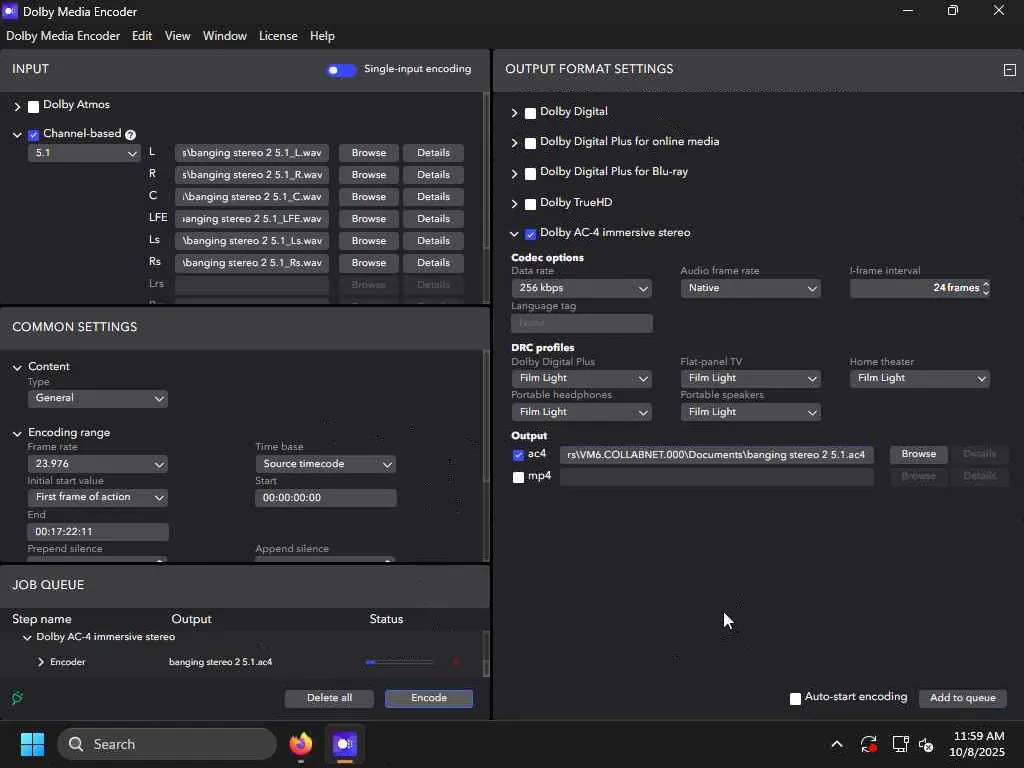Open the taskbar Search box

167,744
